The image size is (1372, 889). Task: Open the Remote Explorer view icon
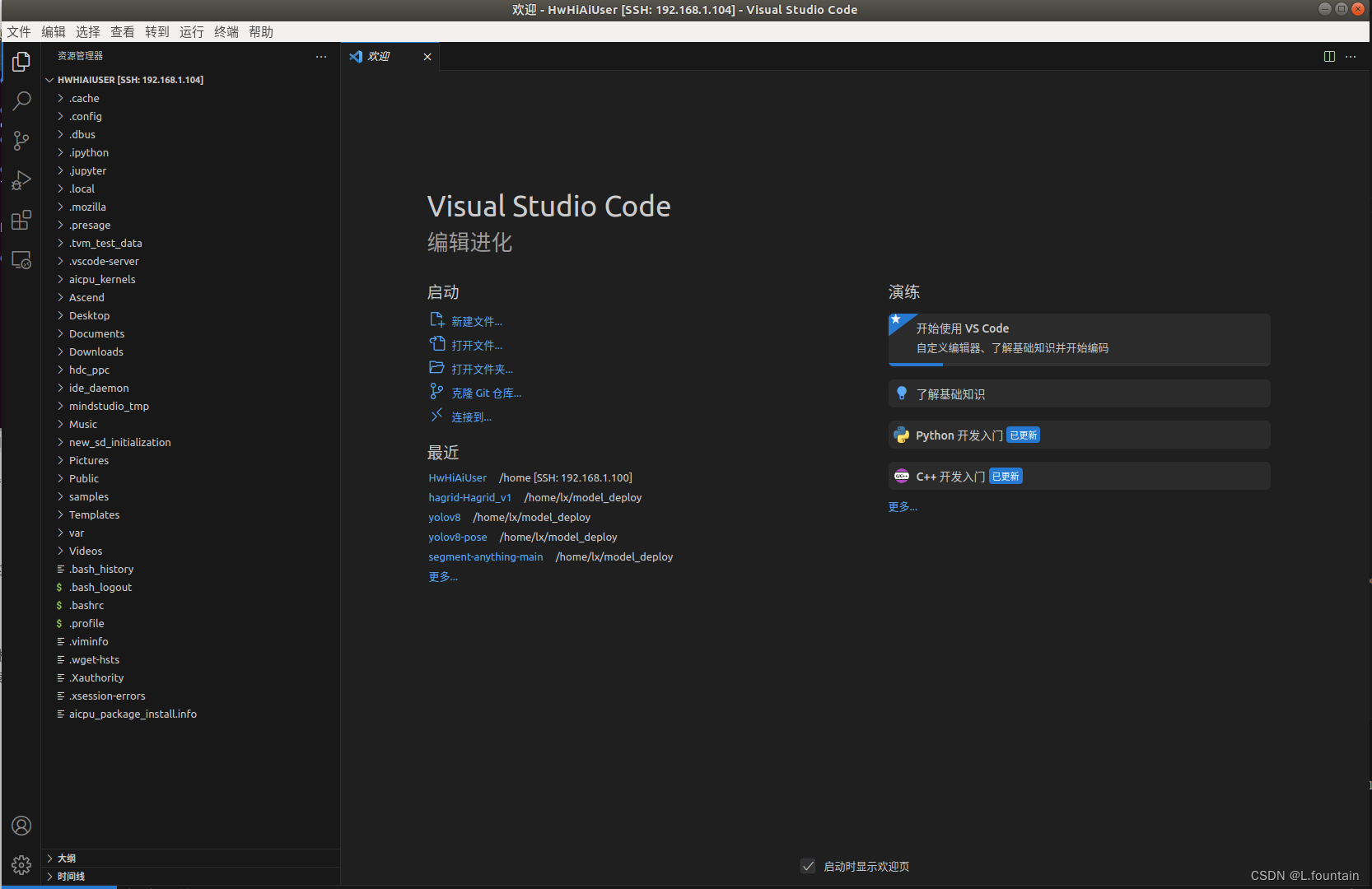coord(21,260)
